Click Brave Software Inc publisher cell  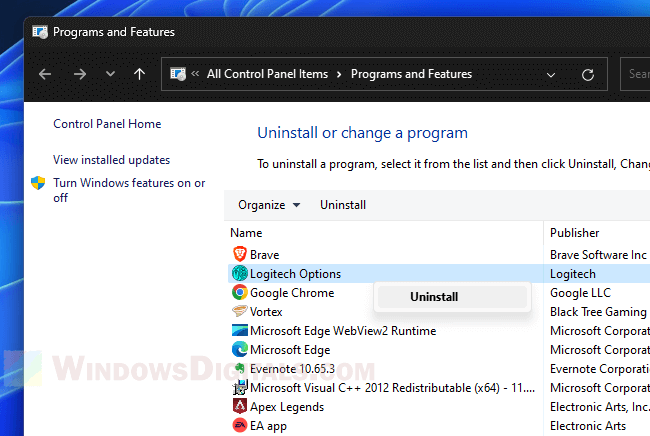598,255
